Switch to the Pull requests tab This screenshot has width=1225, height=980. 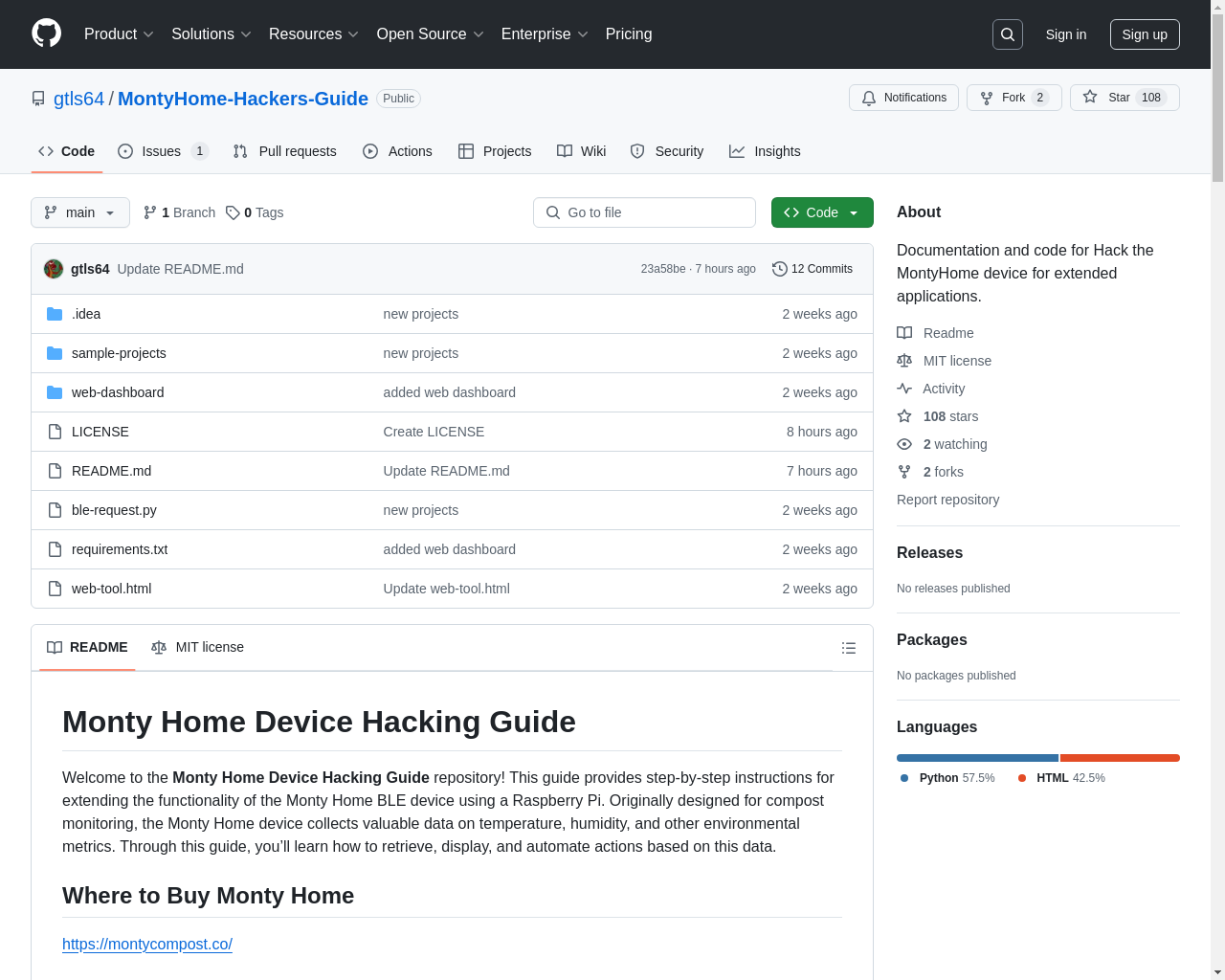(x=284, y=151)
